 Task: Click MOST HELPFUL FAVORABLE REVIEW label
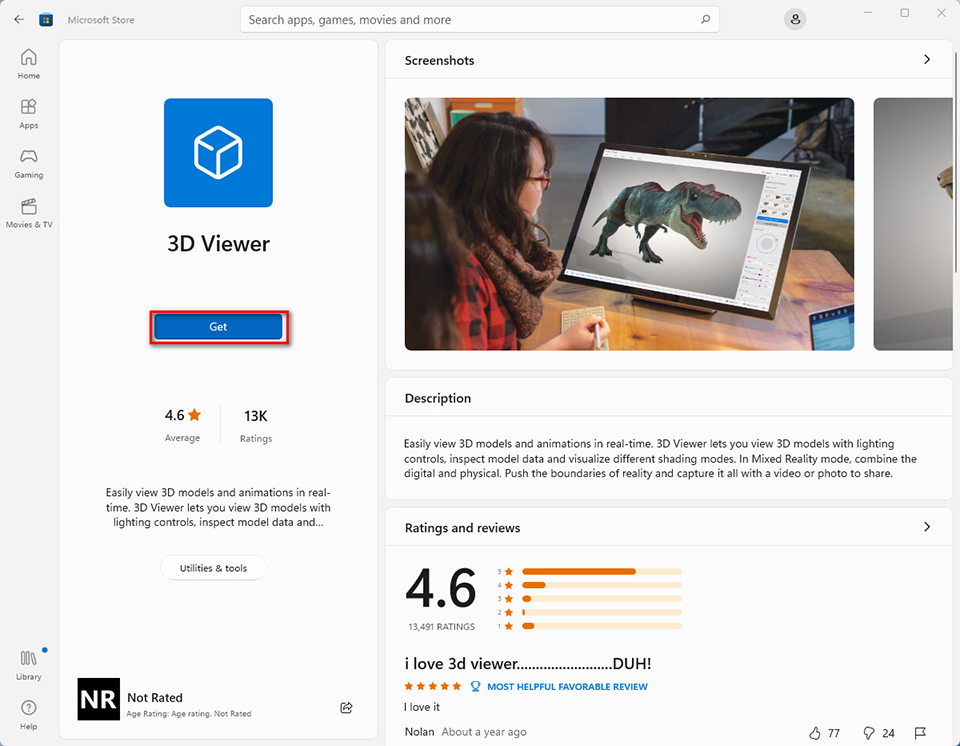click(x=567, y=687)
